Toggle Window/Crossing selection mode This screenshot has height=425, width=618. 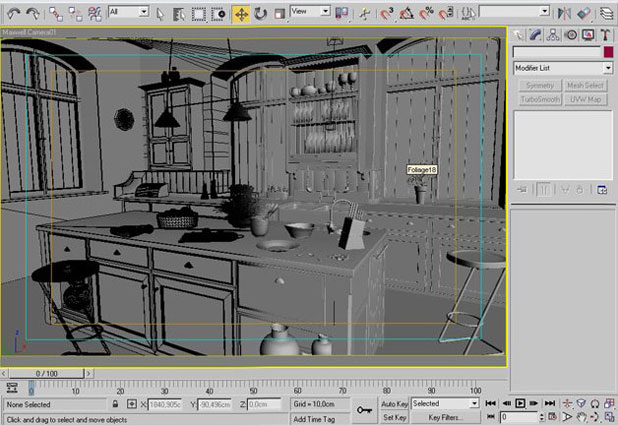(x=218, y=15)
